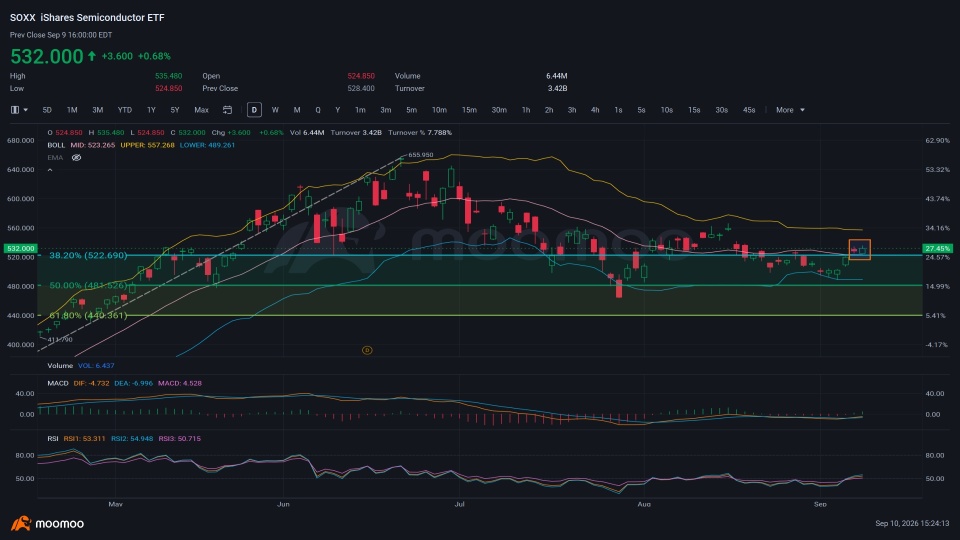Choose the 4h interval
Image resolution: width=960 pixels, height=540 pixels.
(595, 110)
